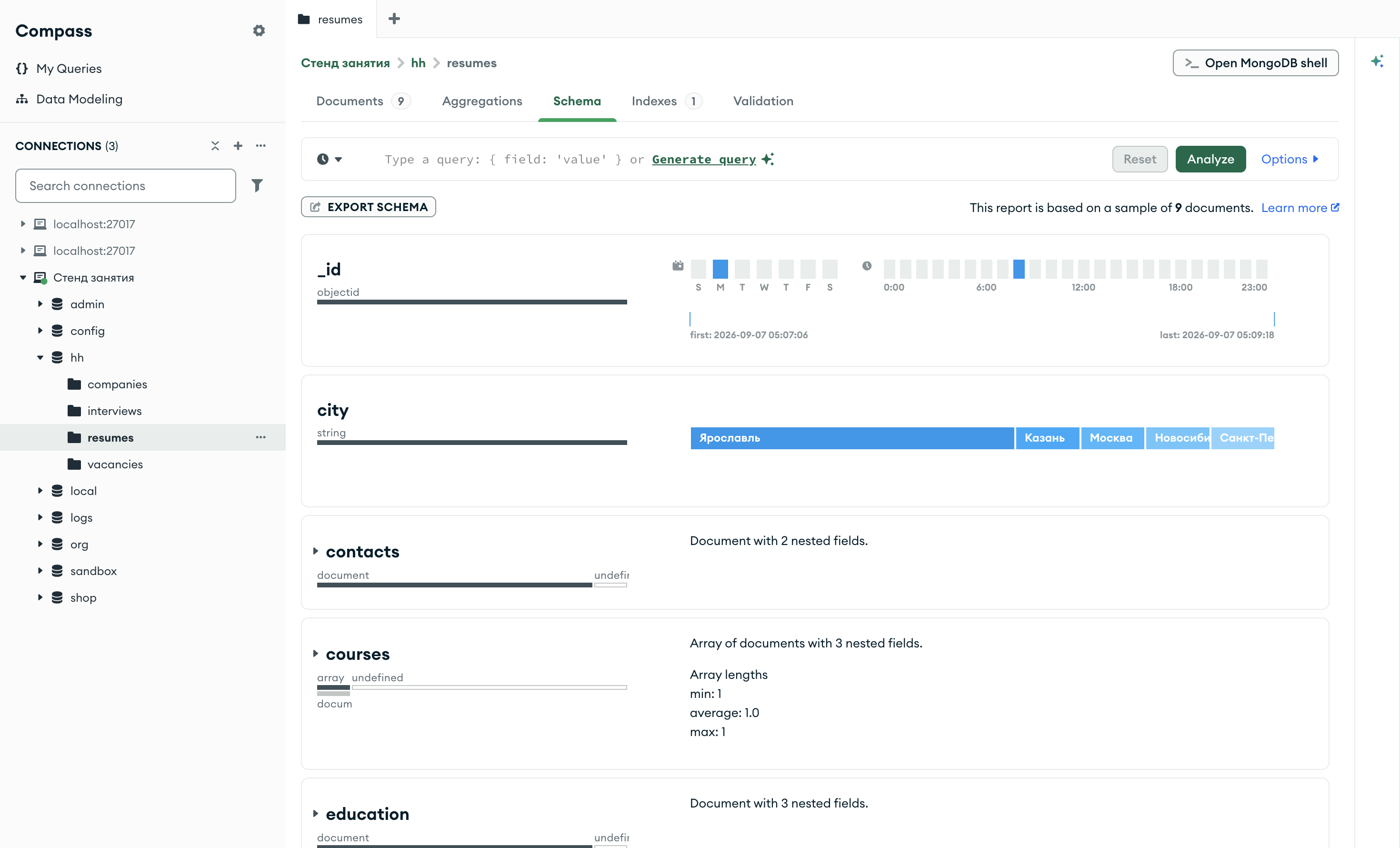Image resolution: width=1400 pixels, height=848 pixels.
Task: Select Ярославль bar in city chart
Action: tap(852, 438)
